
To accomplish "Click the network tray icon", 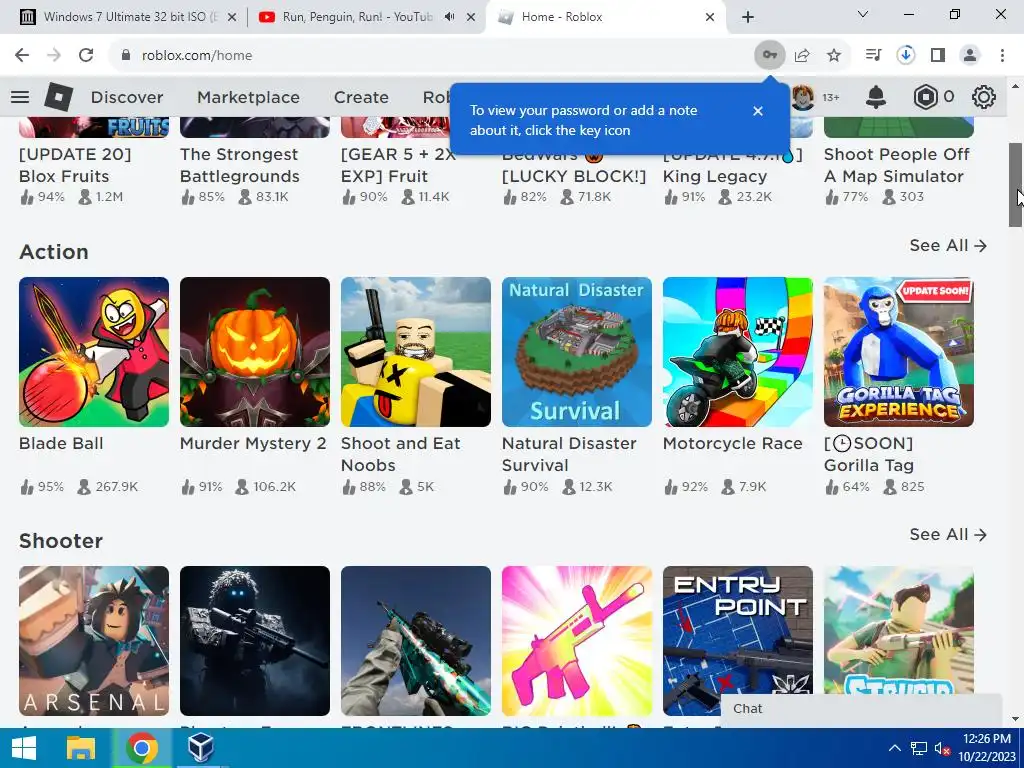I will click(x=919, y=749).
